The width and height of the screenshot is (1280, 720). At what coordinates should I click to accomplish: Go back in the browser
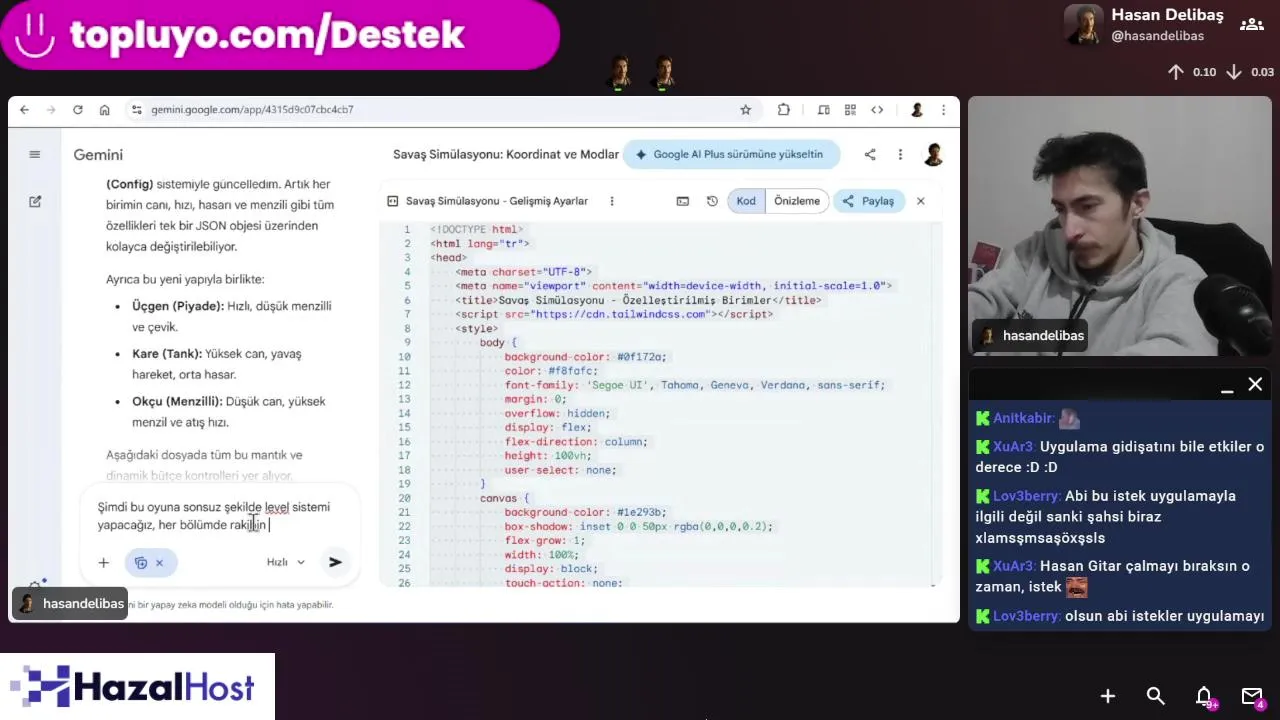(x=24, y=110)
